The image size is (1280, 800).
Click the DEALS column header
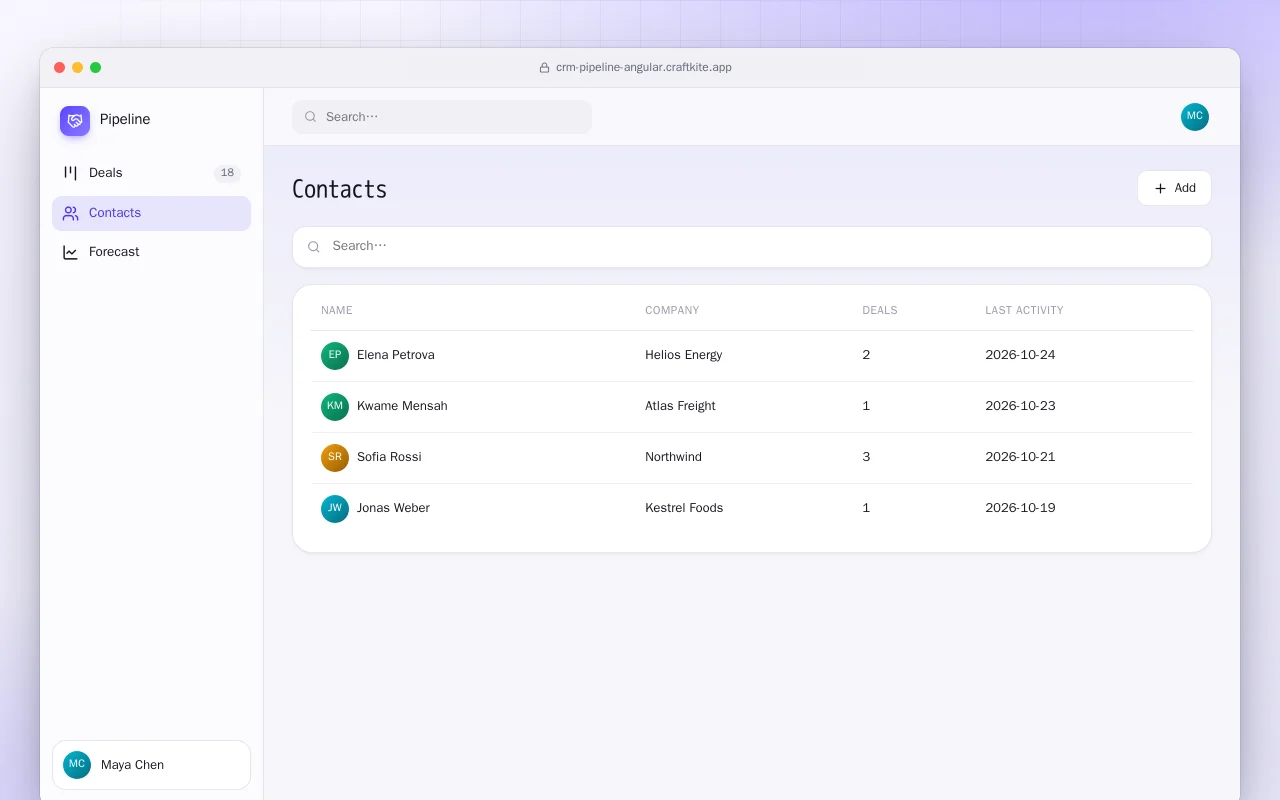[880, 310]
